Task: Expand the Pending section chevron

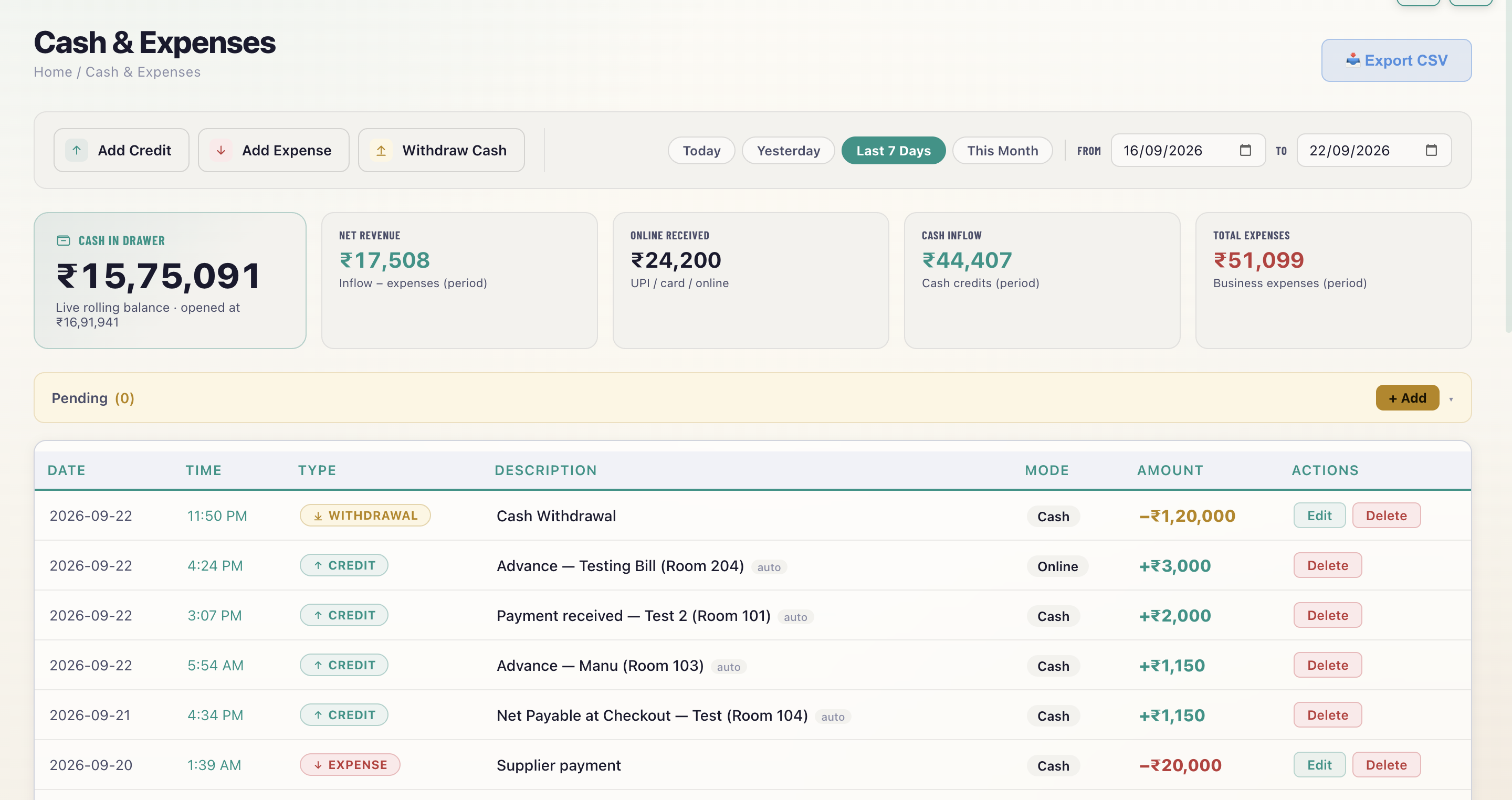Action: [1451, 399]
